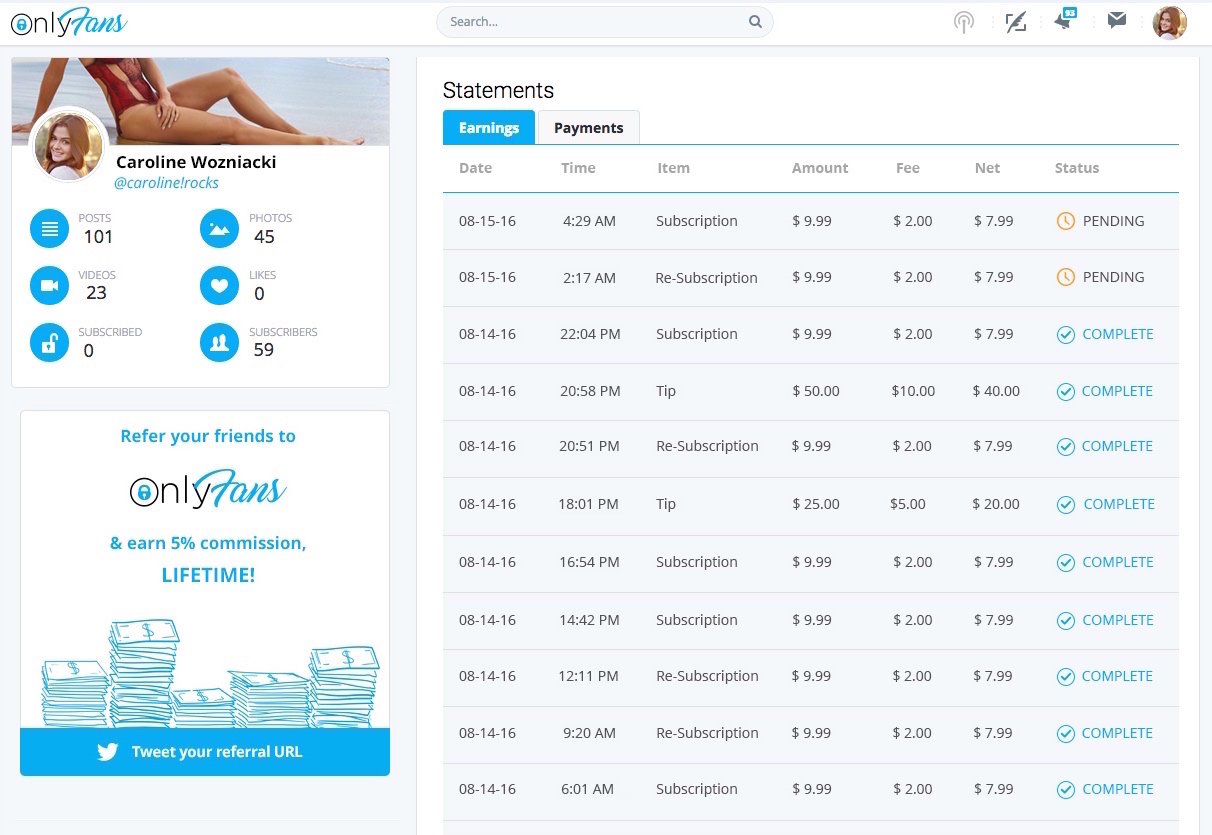The image size is (1212, 835).
Task: Select the Earnings tab
Action: click(x=489, y=128)
